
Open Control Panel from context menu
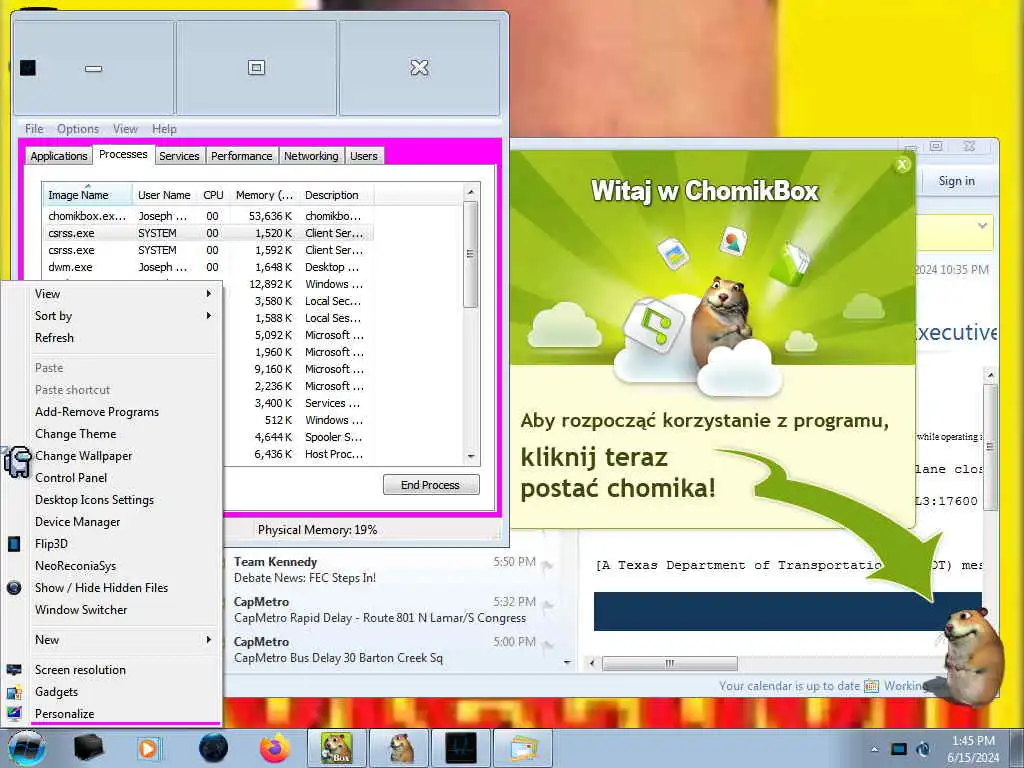(x=122, y=478)
